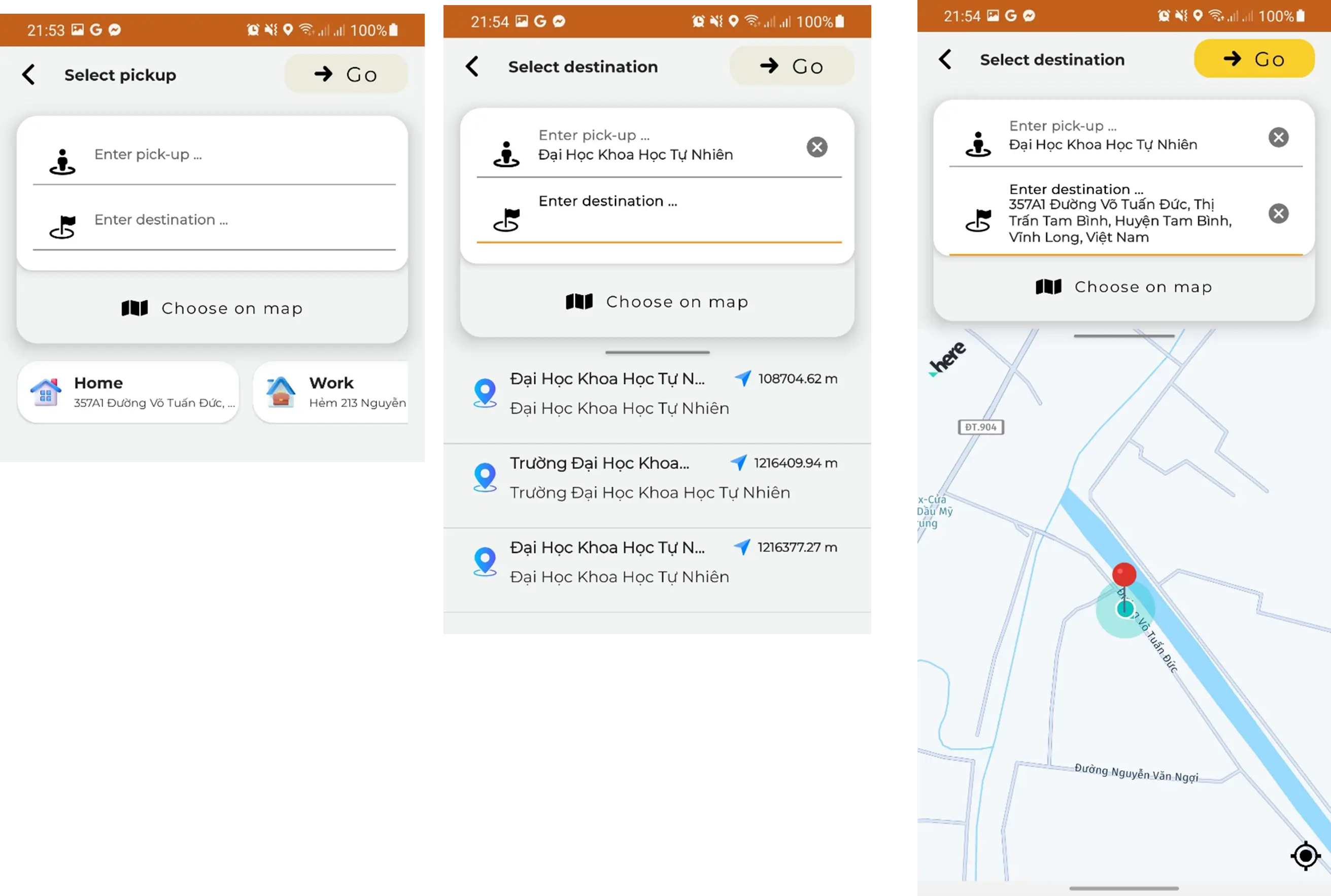Select the Home saved address card
The width and height of the screenshot is (1331, 896).
click(x=128, y=392)
